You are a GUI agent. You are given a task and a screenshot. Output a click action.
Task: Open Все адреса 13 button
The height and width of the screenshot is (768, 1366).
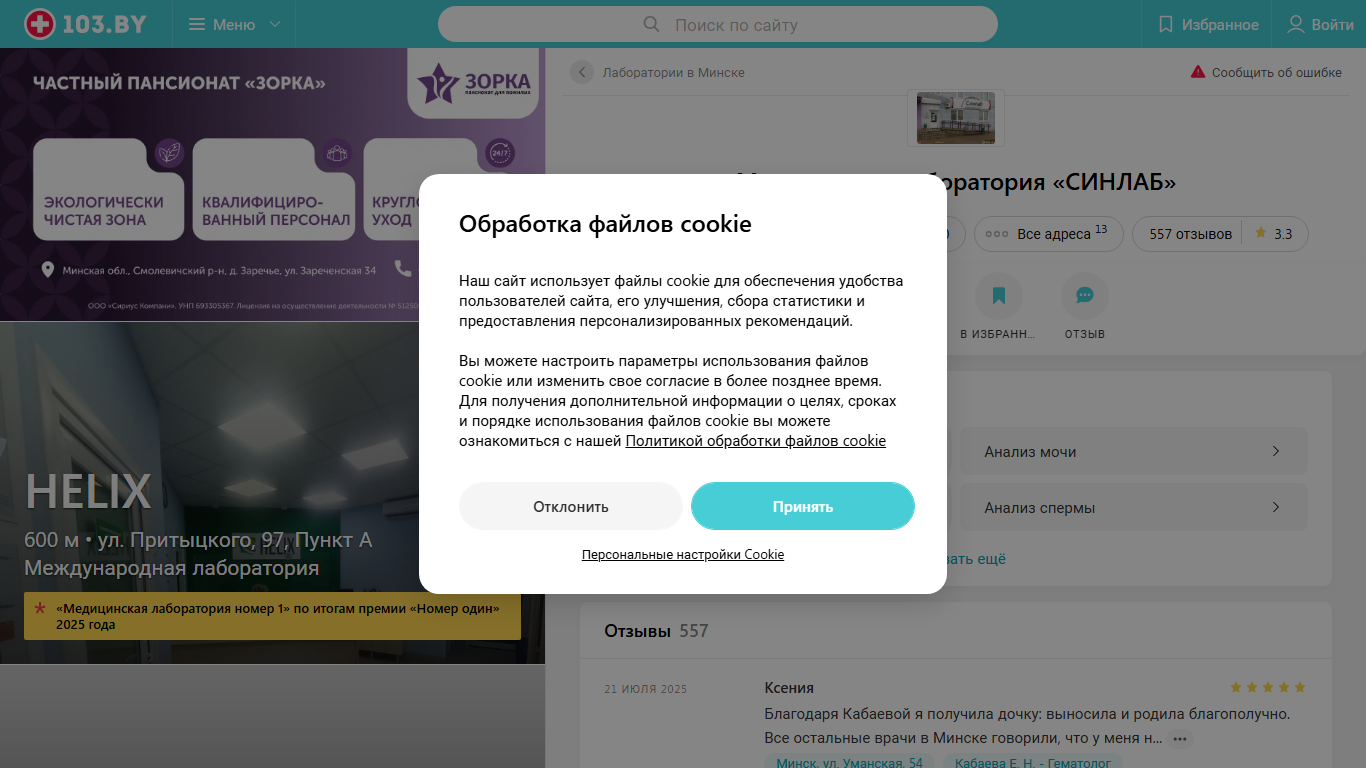point(1049,234)
